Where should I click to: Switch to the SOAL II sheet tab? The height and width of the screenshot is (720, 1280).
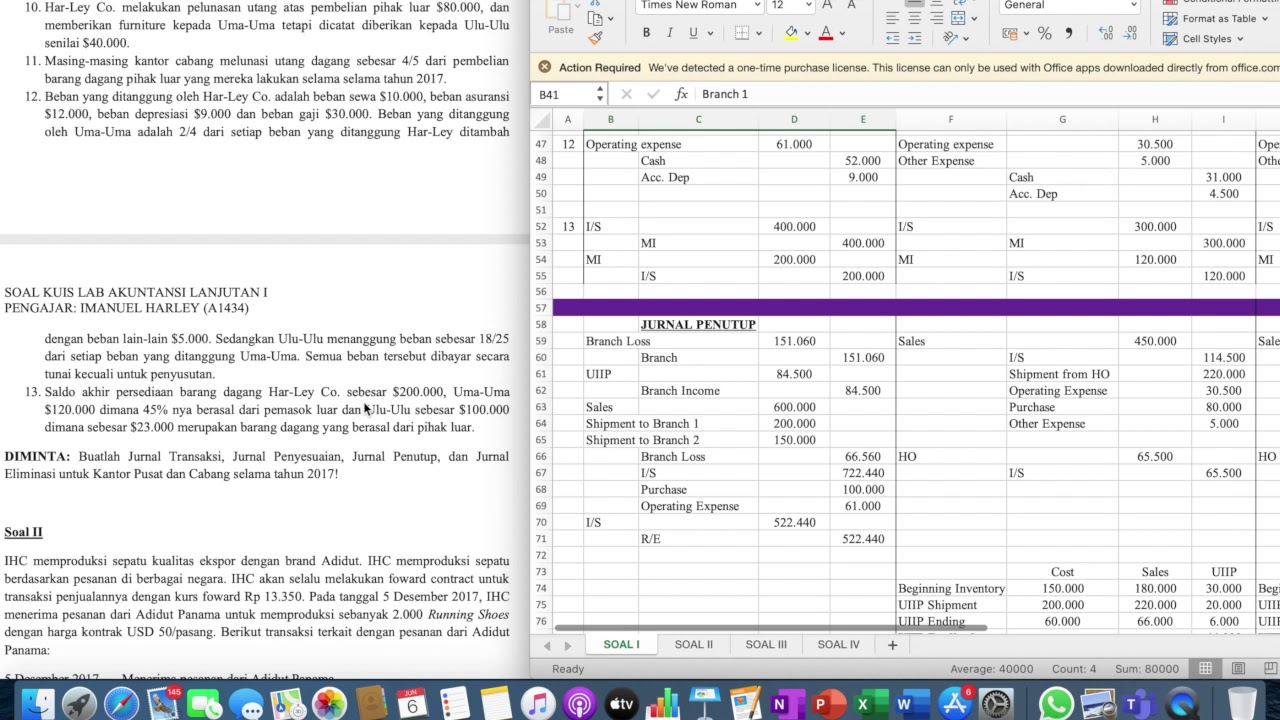tap(694, 645)
